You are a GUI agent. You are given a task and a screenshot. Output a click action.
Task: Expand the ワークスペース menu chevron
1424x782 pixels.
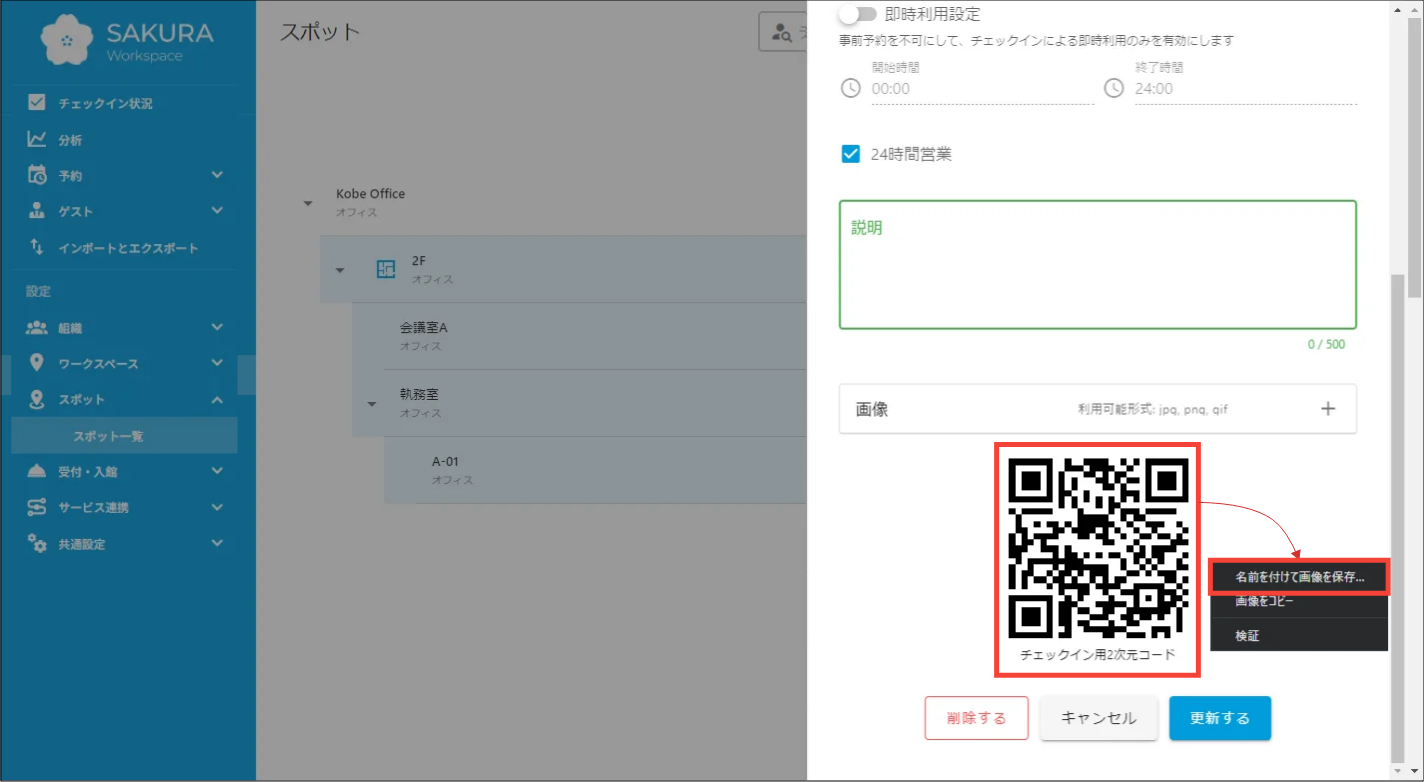(217, 363)
